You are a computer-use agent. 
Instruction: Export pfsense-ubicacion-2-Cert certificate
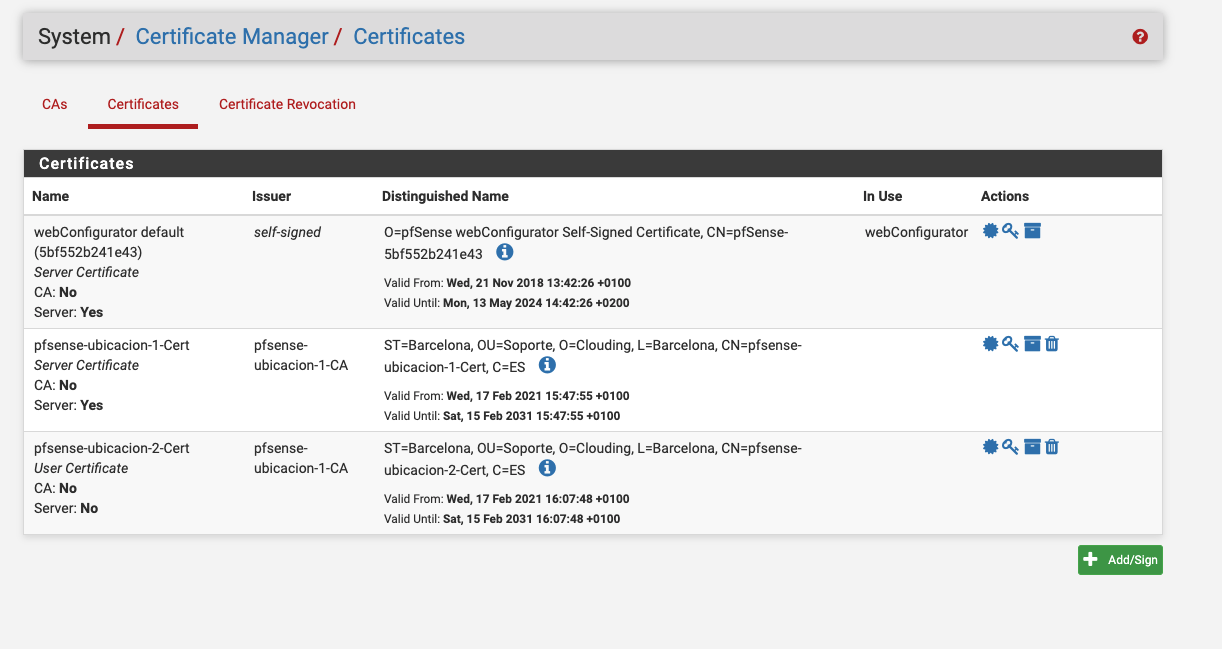(990, 447)
